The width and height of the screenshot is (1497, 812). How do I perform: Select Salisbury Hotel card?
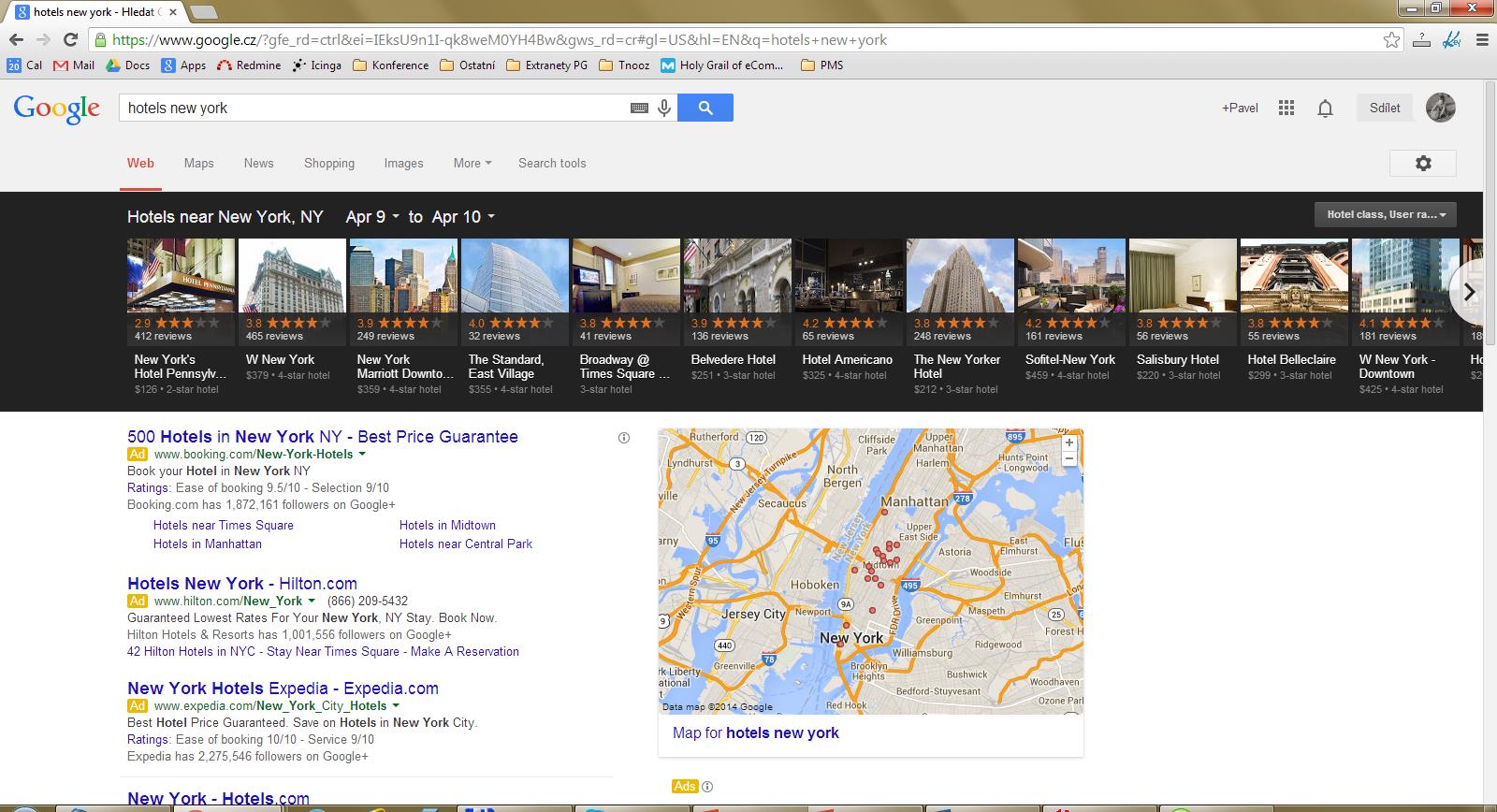[1182, 317]
